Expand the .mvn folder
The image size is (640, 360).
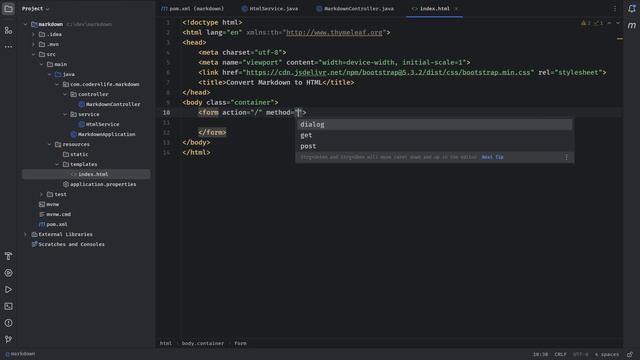pos(33,44)
